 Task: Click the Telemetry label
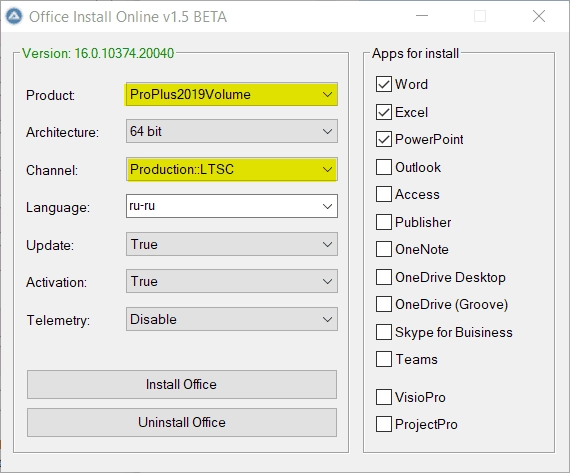(x=58, y=320)
